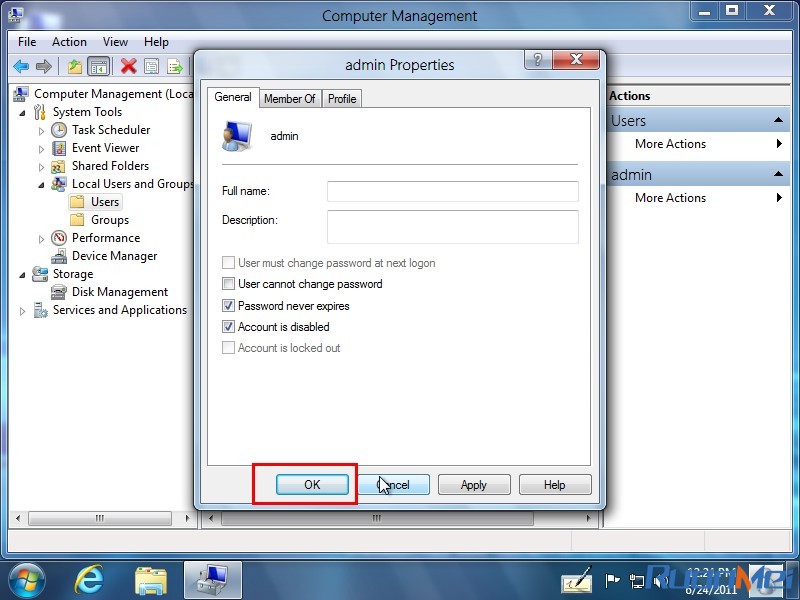Viewport: 800px width, 600px height.
Task: Uncheck Account is disabled checkbox
Action: [x=229, y=327]
